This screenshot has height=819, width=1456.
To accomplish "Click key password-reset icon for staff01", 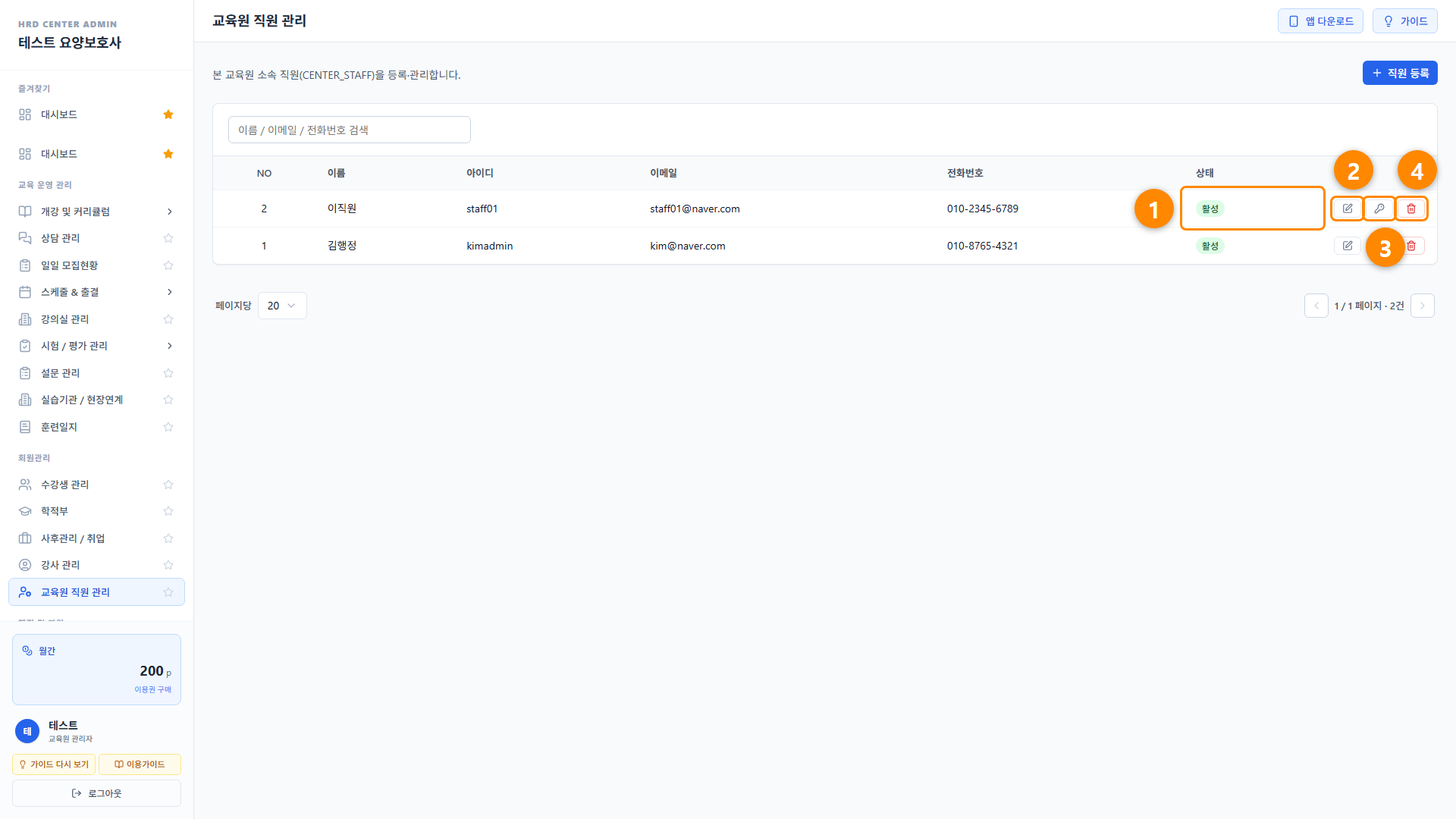I will click(1379, 209).
